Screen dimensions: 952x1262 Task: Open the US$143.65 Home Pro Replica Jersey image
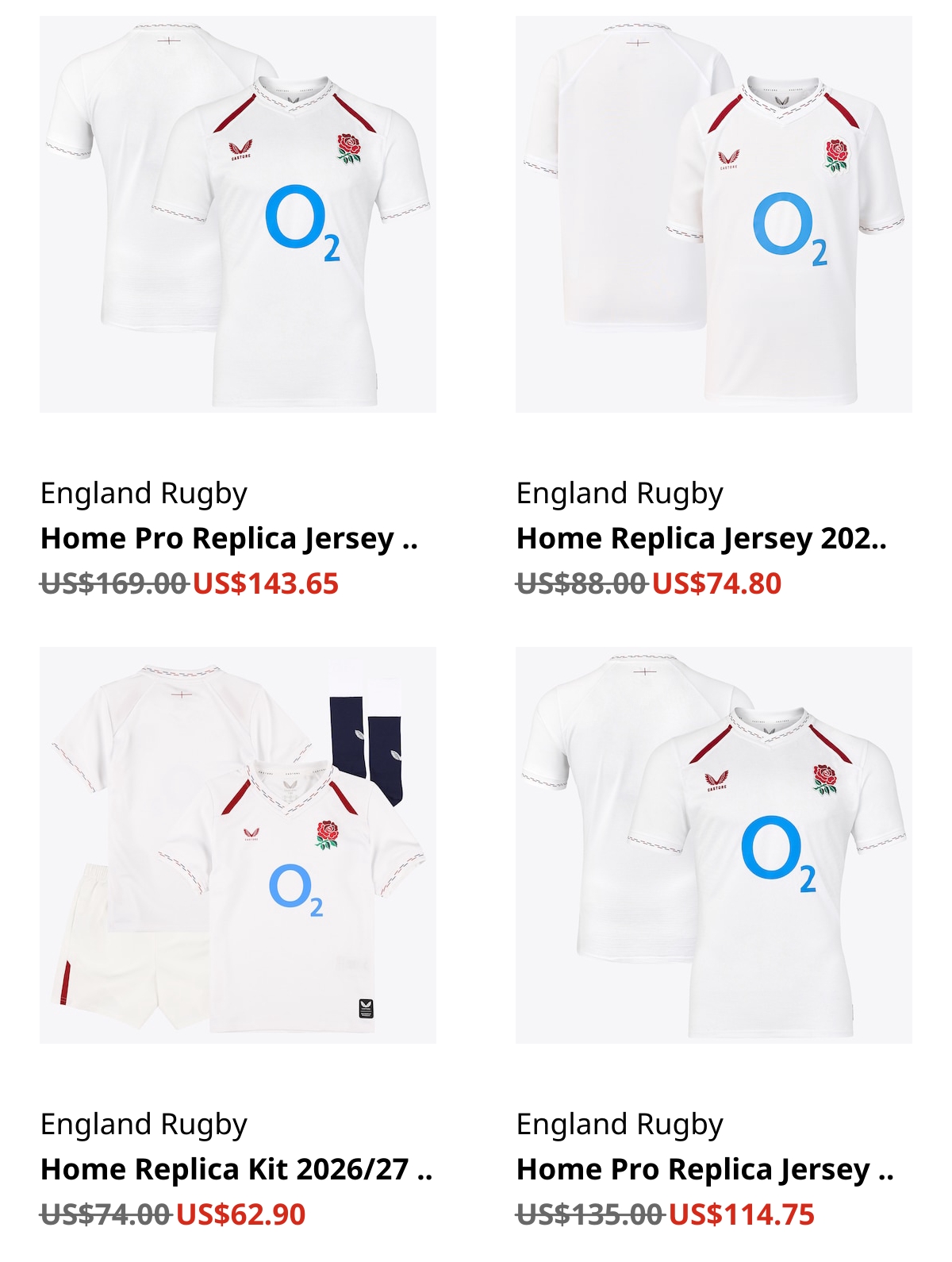pyautogui.click(x=238, y=214)
